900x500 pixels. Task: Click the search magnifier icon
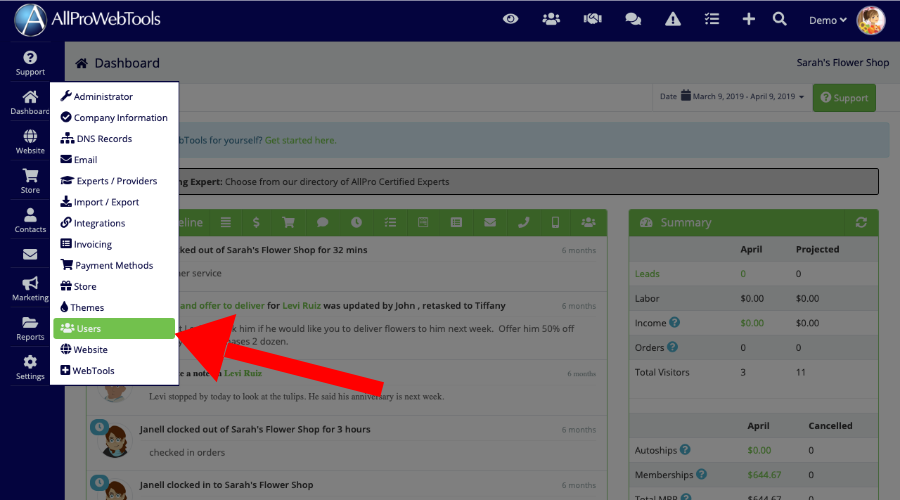[x=779, y=19]
